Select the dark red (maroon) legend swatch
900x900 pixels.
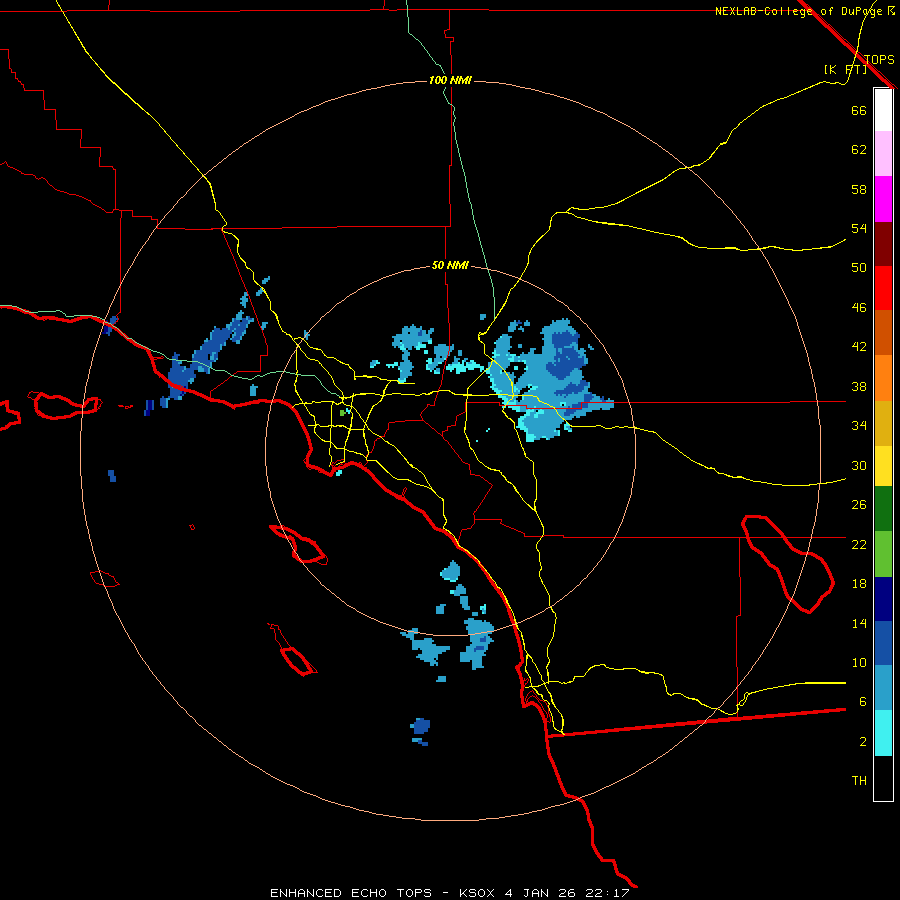point(883,243)
